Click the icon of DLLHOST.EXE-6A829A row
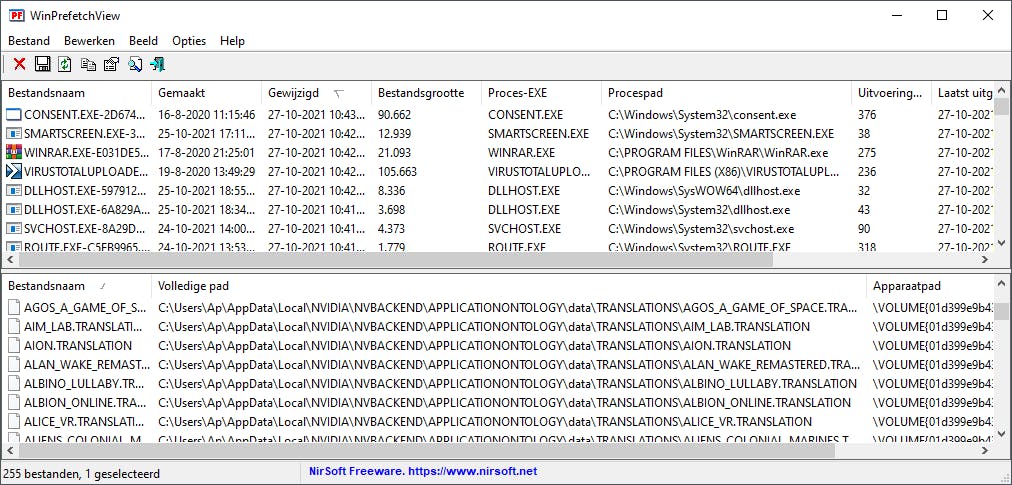Screen dimensions: 1012x485 pos(14,210)
